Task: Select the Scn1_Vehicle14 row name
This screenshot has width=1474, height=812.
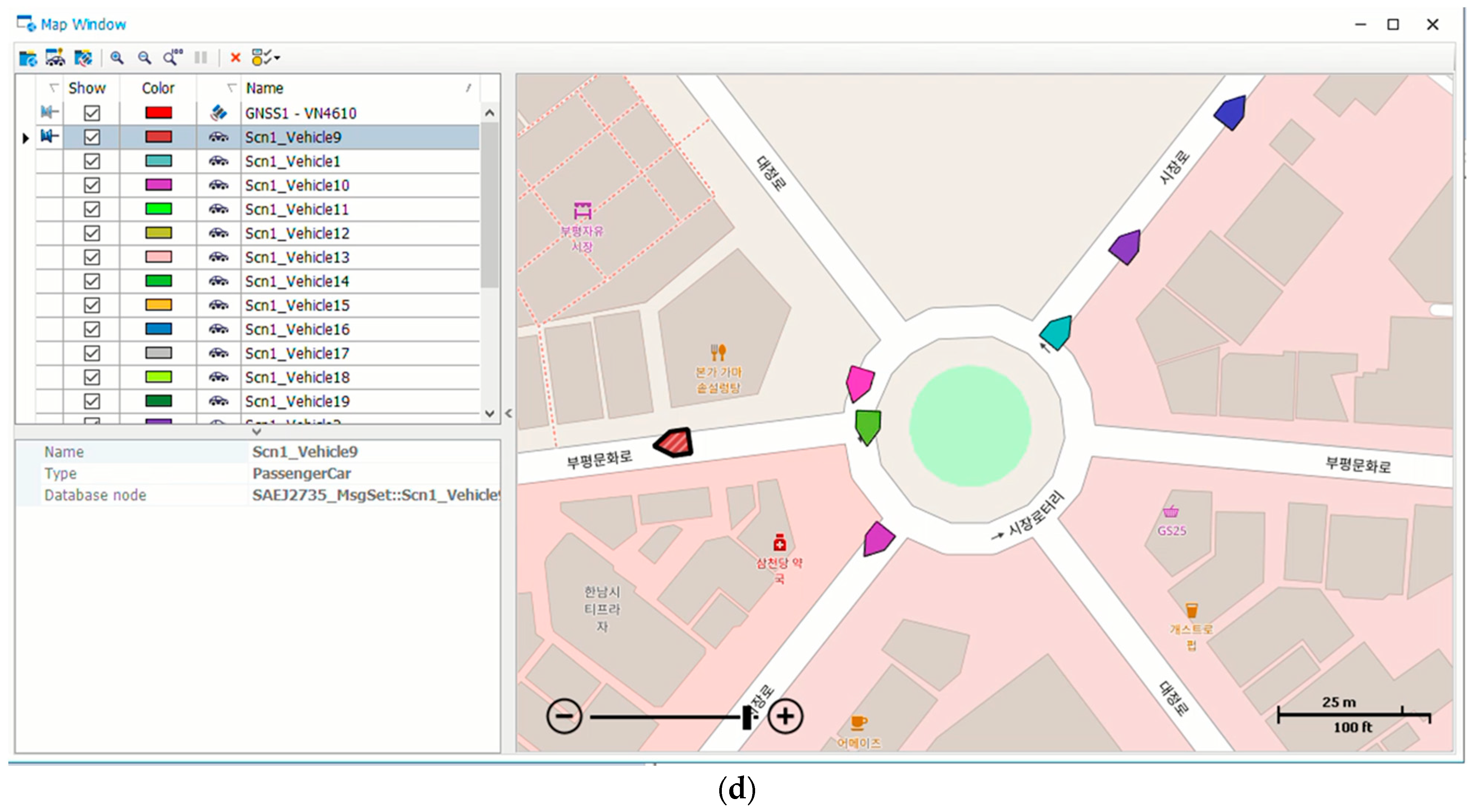Action: 297,281
